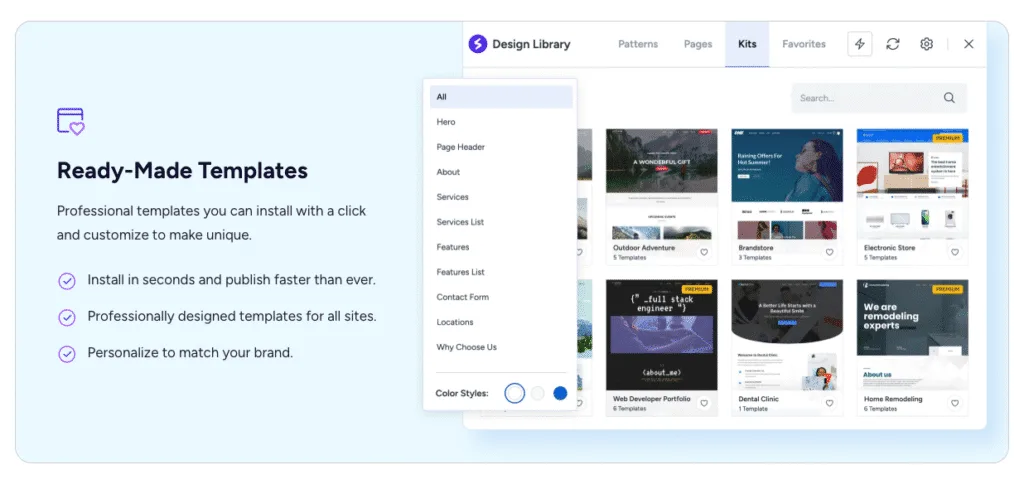Close the Design Library panel
Viewport: 1024px width, 494px height.
tap(968, 44)
